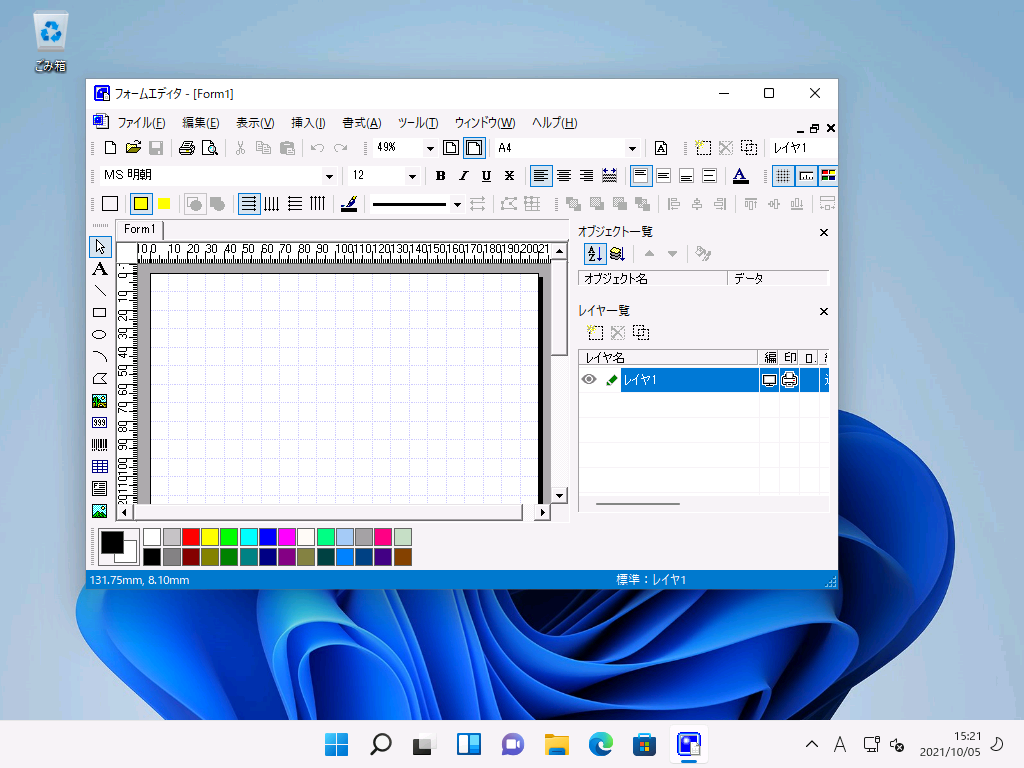Select the yellow fill with border style
The height and width of the screenshot is (768, 1024).
[x=140, y=204]
